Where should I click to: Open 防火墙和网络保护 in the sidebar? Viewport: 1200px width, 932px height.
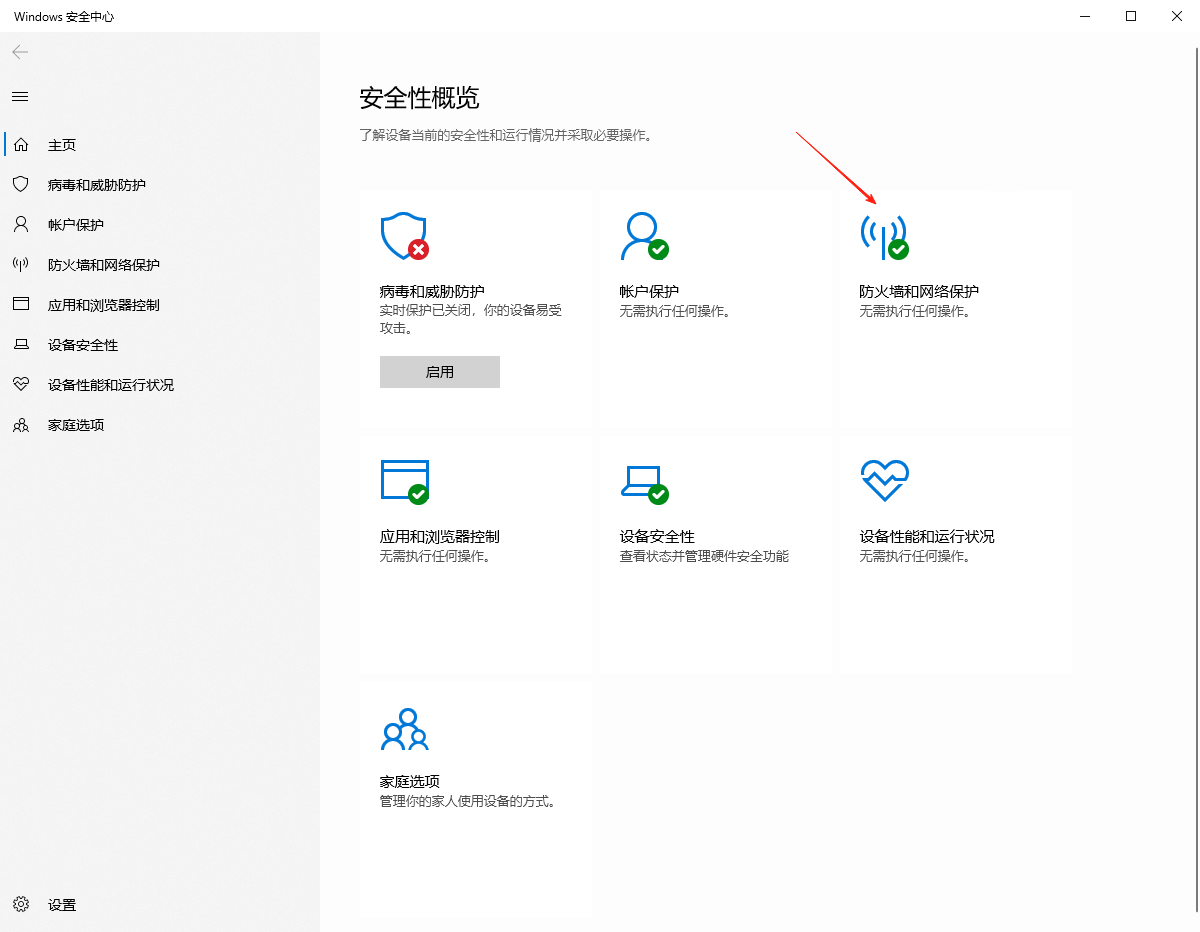pos(103,265)
